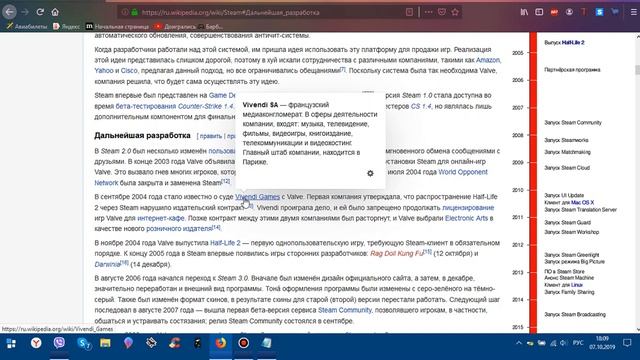This screenshot has width=640, height=360.
Task: Reload the page with the refresh icon
Action: 40,12
